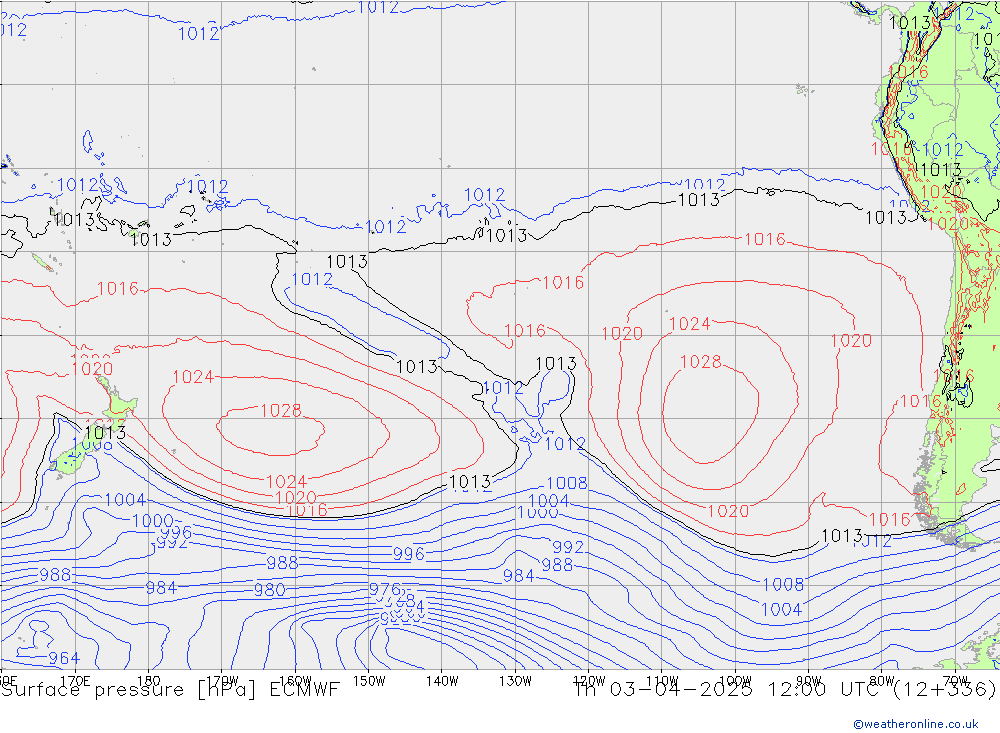The width and height of the screenshot is (1000, 733).
Task: Select the 160W longitude axis label
Action: pos(295,681)
